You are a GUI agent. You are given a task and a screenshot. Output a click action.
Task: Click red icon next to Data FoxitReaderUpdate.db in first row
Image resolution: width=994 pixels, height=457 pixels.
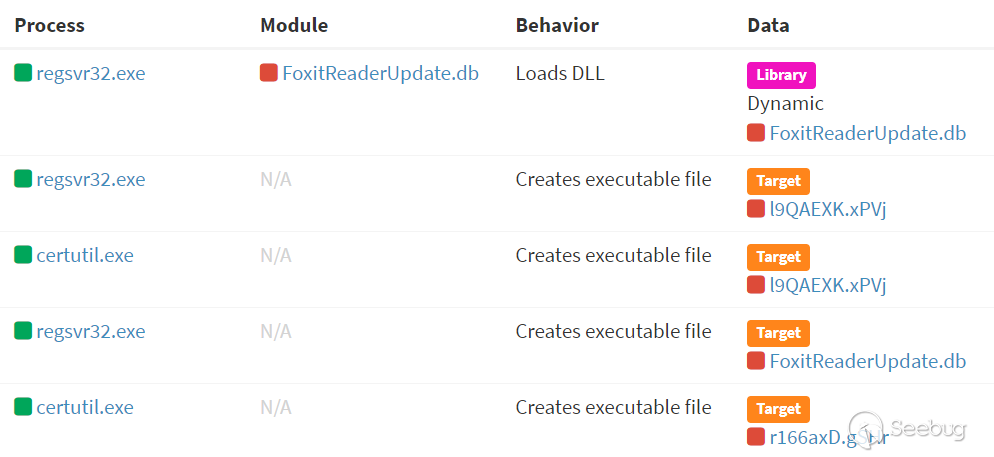point(756,133)
